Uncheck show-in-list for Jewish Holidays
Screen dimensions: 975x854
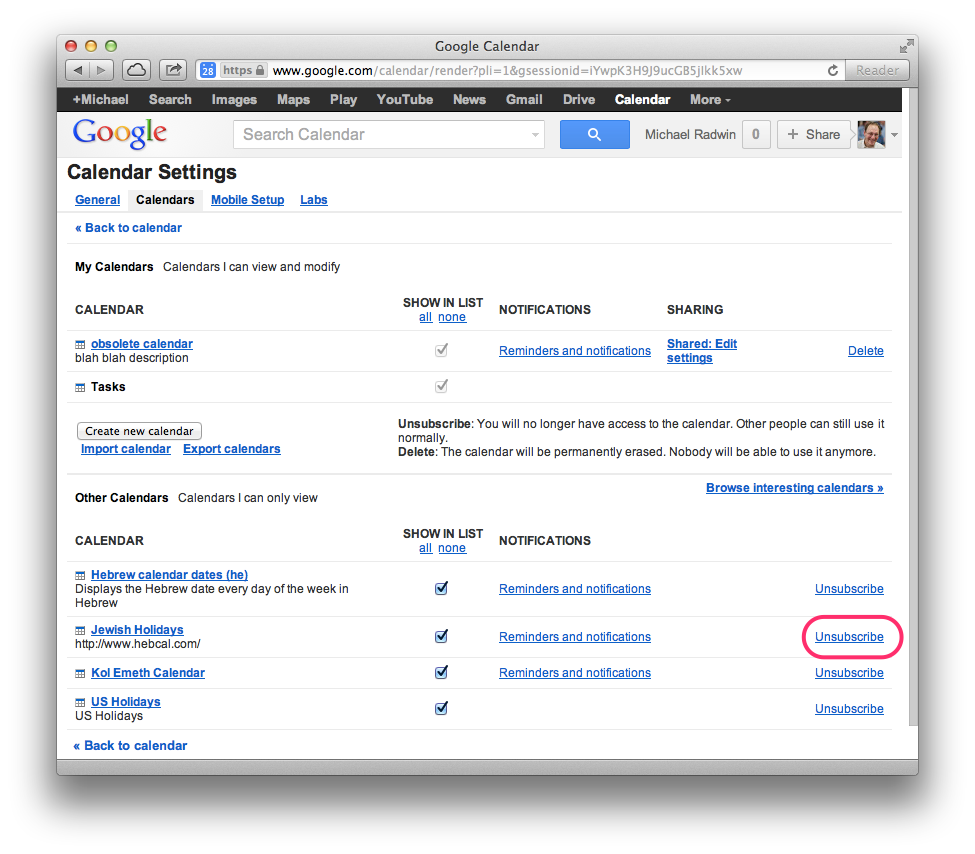pyautogui.click(x=441, y=636)
